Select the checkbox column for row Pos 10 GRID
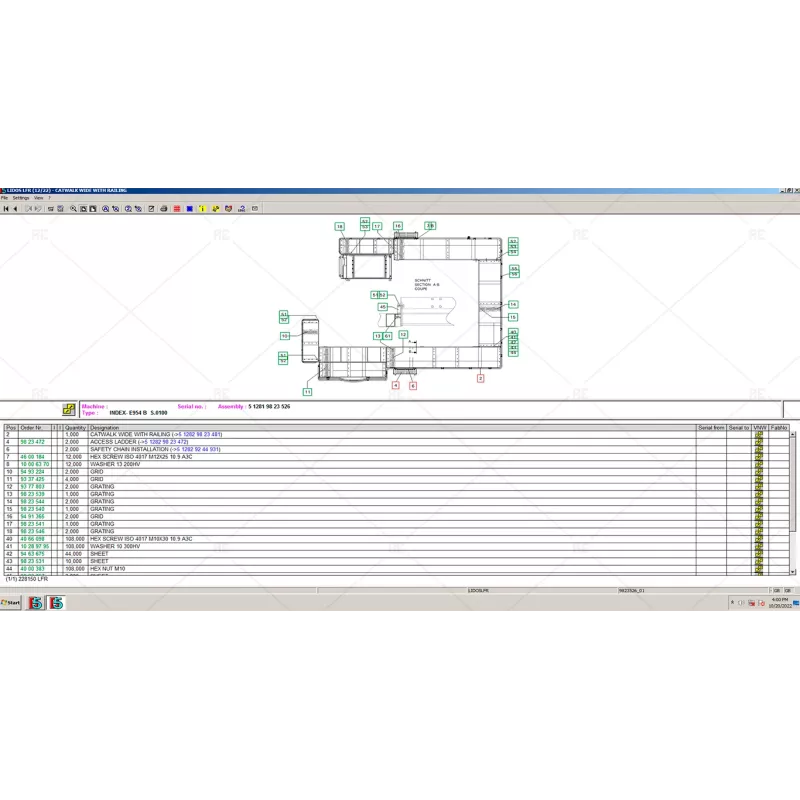 pyautogui.click(x=55, y=471)
